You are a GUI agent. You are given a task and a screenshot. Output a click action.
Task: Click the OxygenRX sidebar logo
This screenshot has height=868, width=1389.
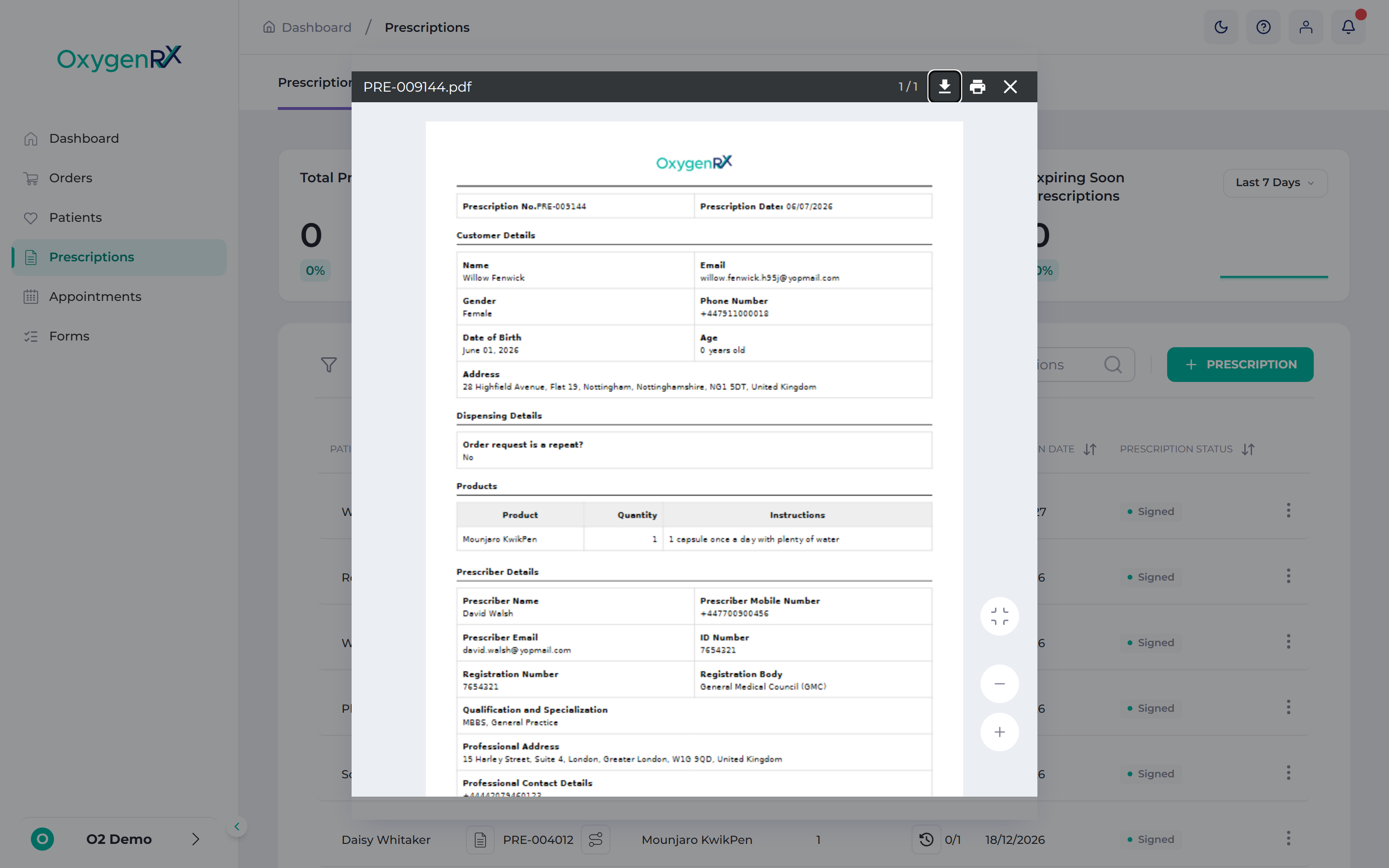pos(119,58)
